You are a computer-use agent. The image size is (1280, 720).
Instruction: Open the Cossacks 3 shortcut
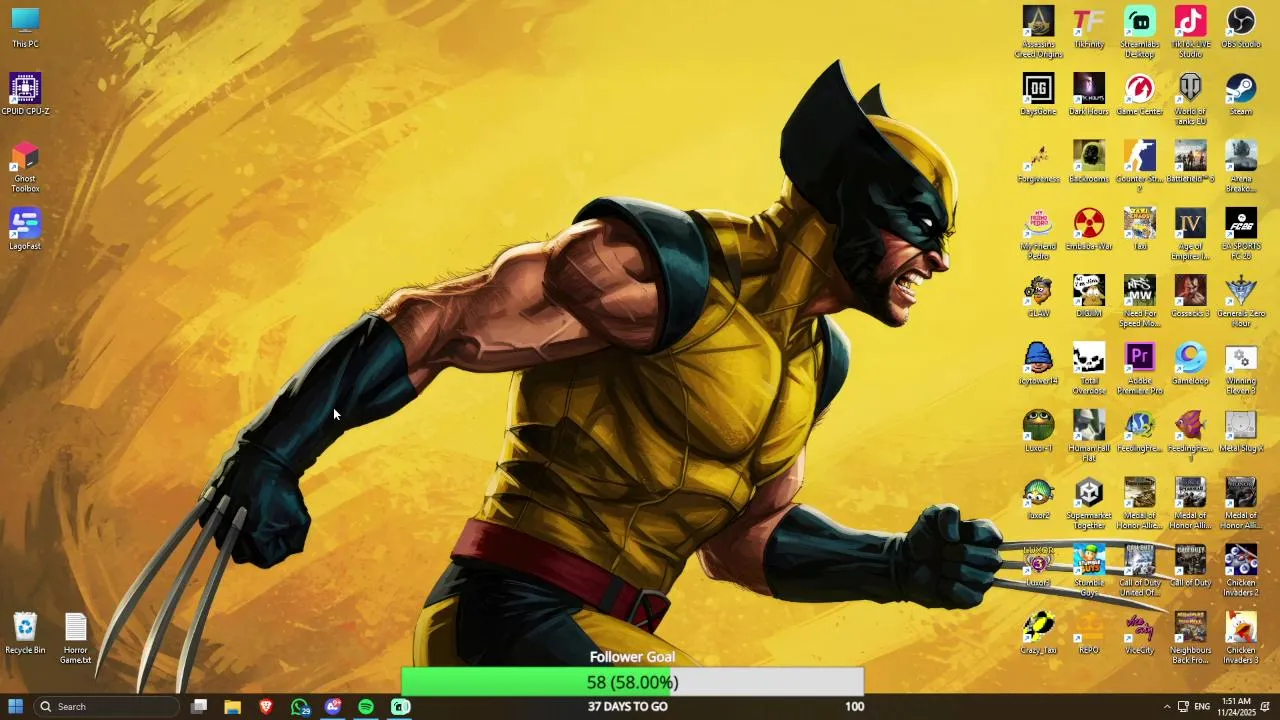pos(1190,296)
